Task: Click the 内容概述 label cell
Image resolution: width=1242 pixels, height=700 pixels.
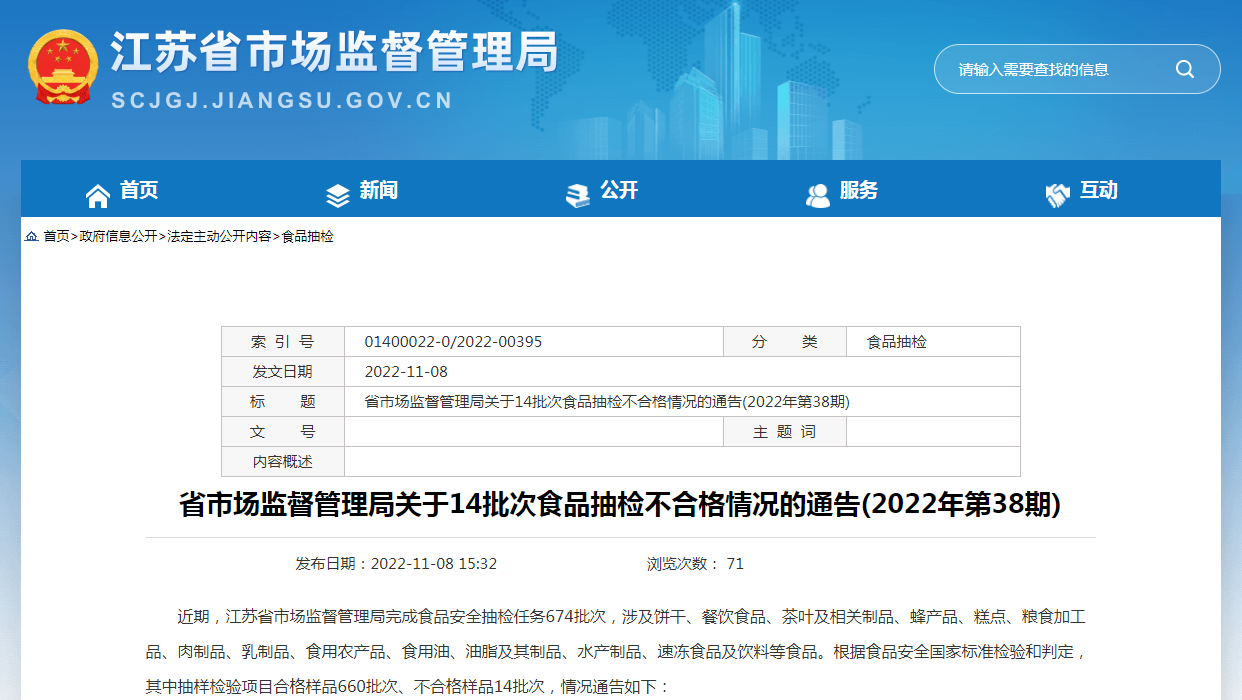Action: tap(283, 462)
